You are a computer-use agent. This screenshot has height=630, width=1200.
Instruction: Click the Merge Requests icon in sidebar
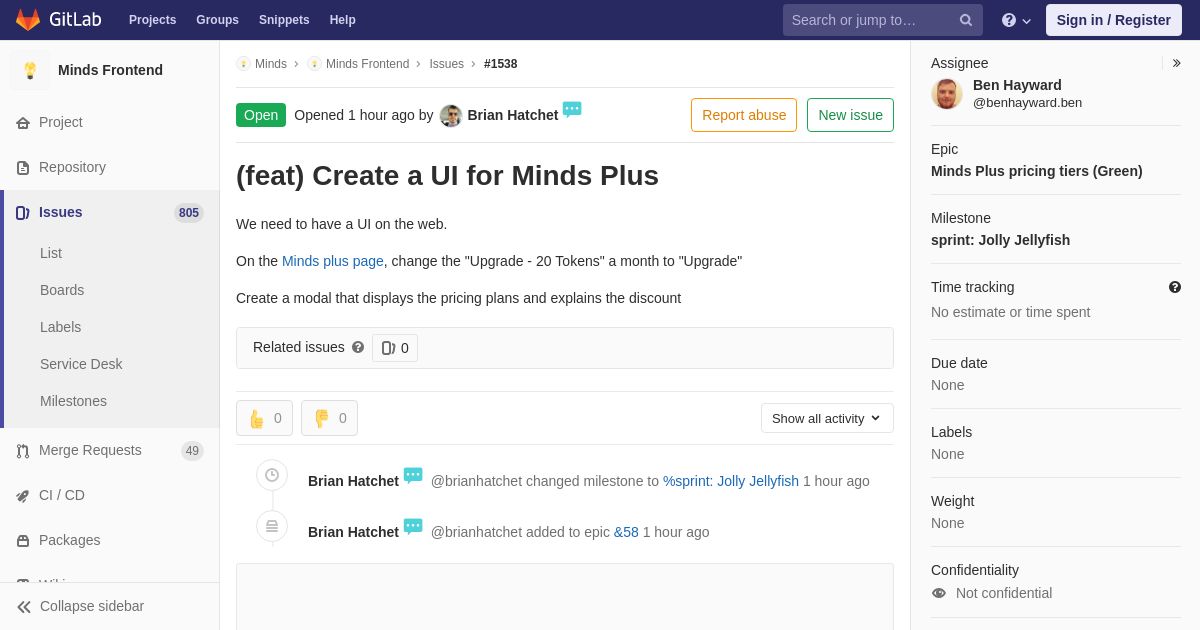click(23, 451)
